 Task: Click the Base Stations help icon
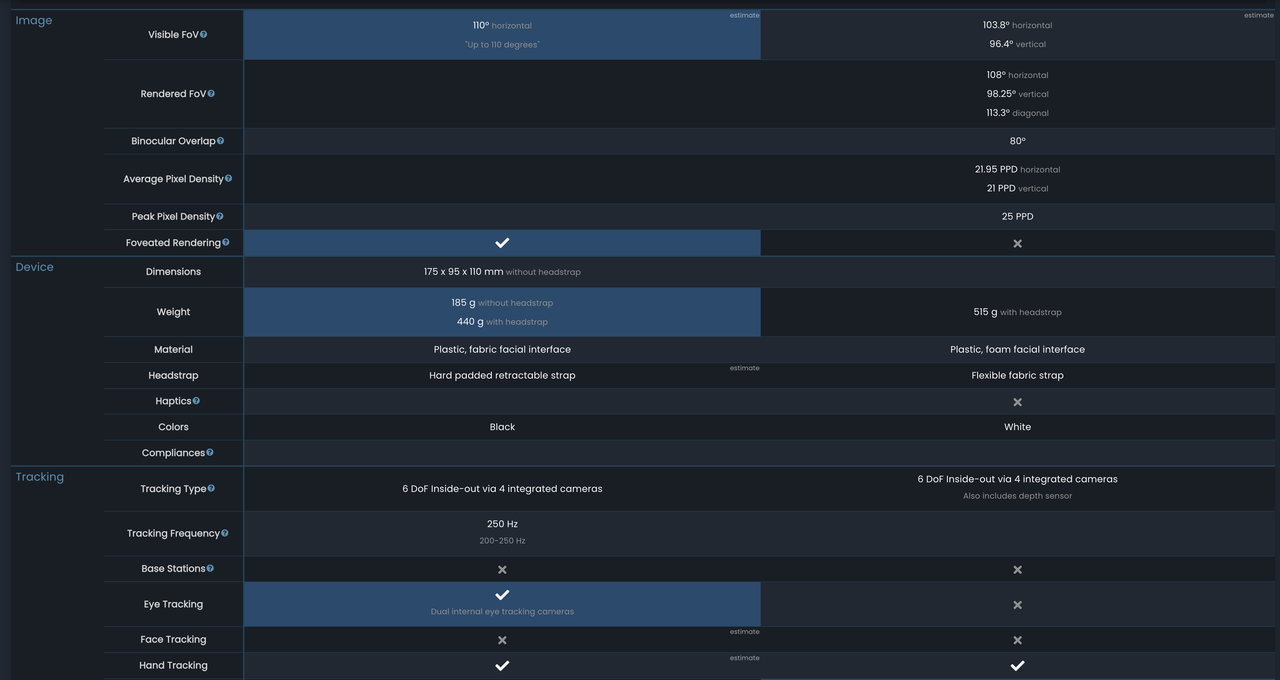point(210,568)
